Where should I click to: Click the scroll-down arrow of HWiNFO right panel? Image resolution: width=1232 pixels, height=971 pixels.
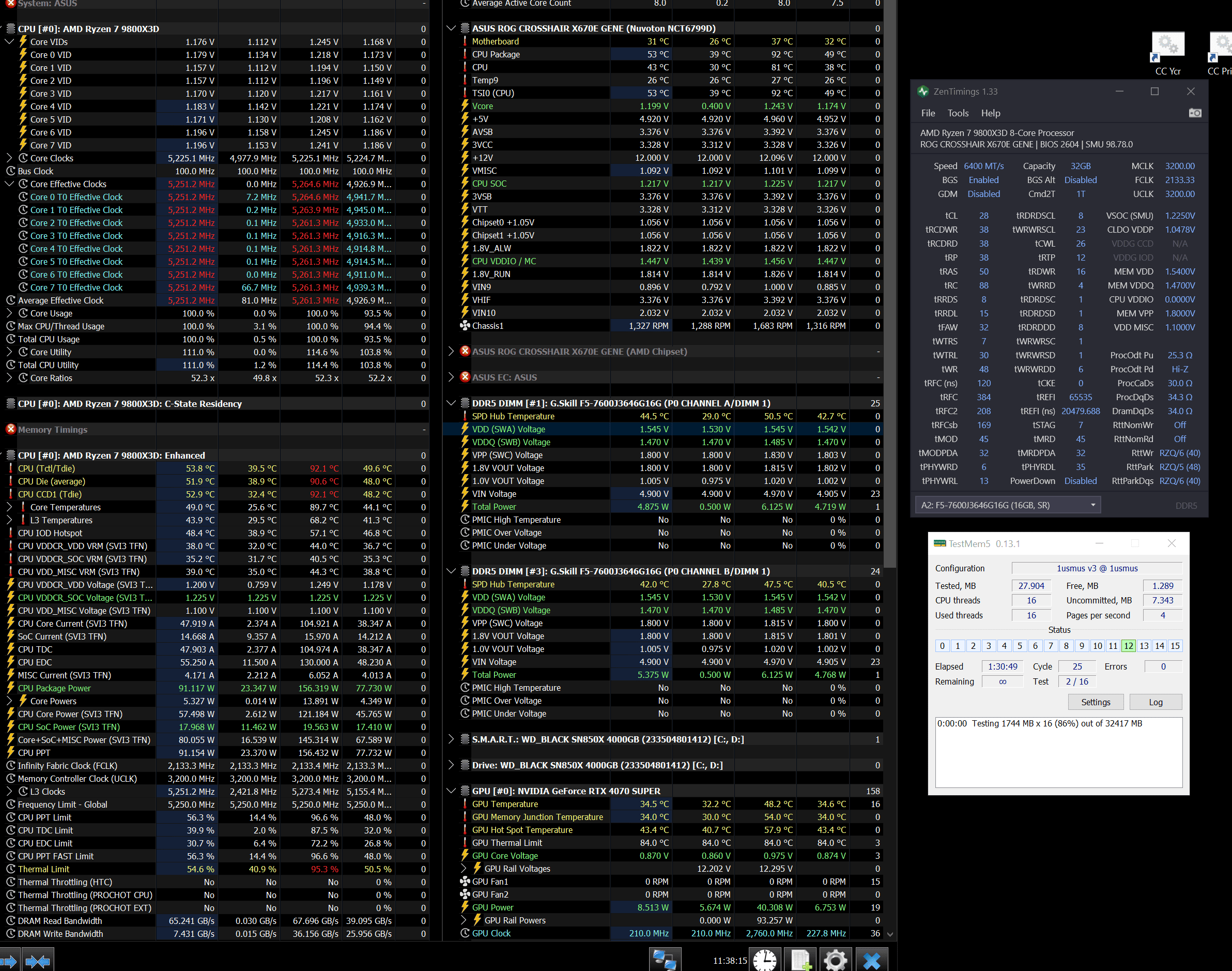click(890, 934)
